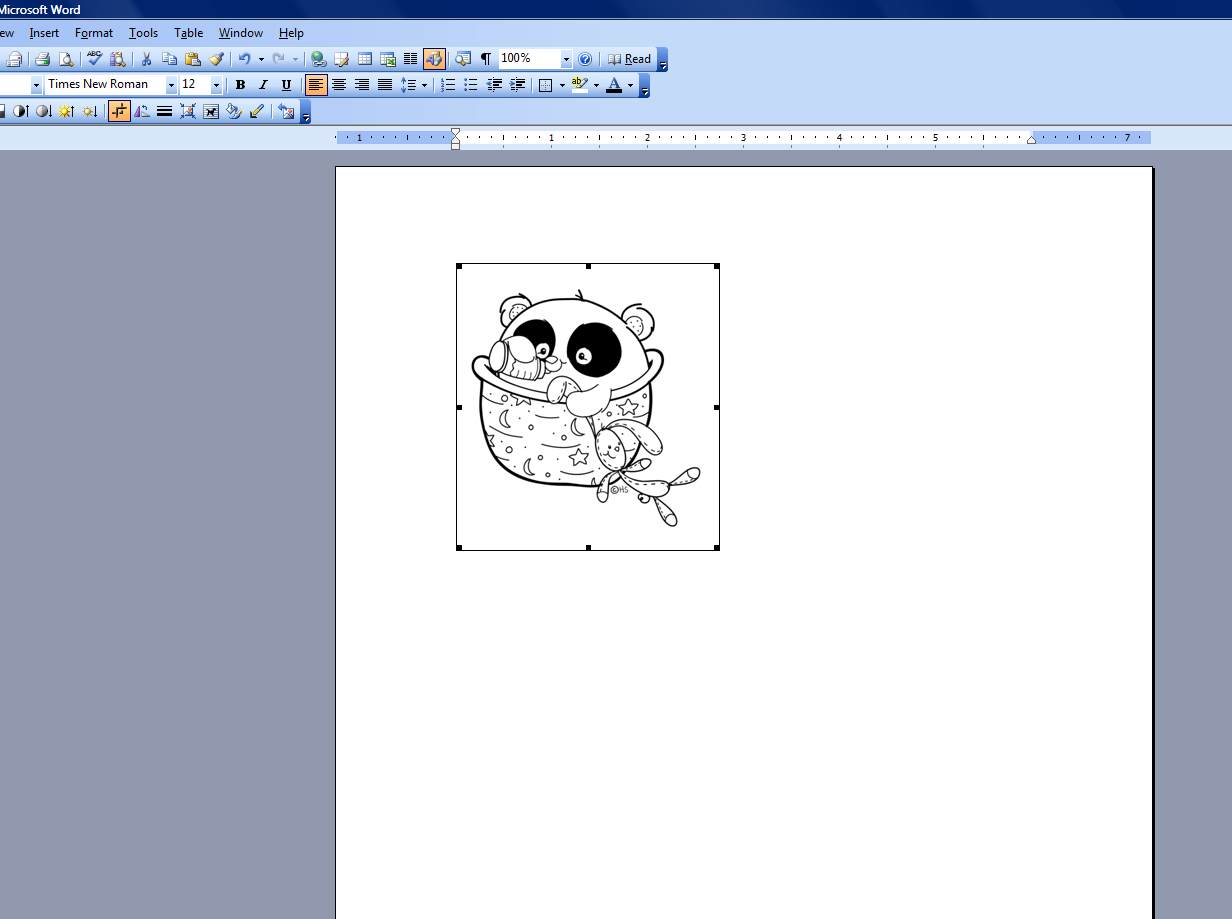Rotate the picture left 90 degrees
1232x919 pixels.
(x=142, y=111)
